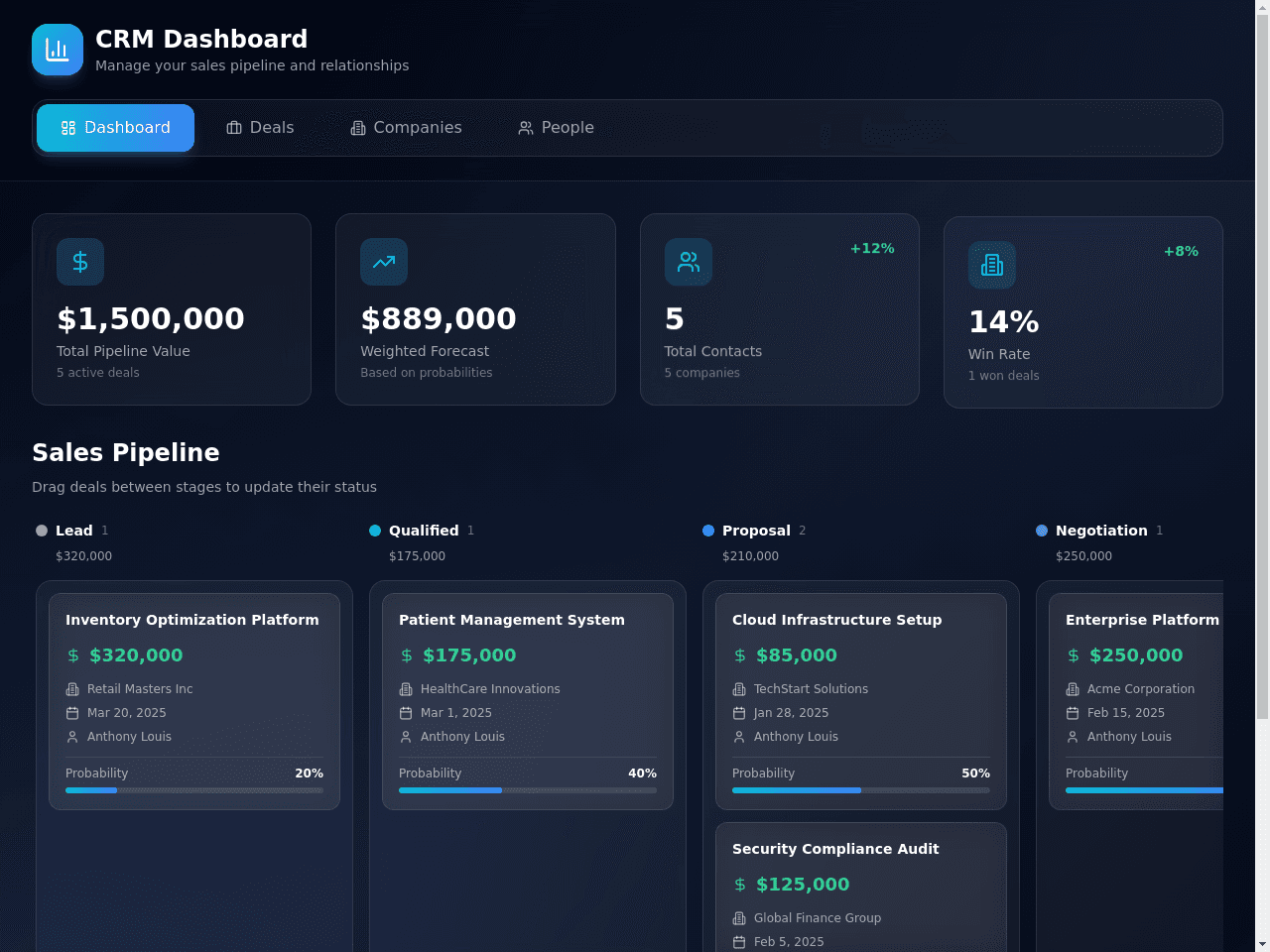Click dollar icon beside $85,000

pos(740,655)
